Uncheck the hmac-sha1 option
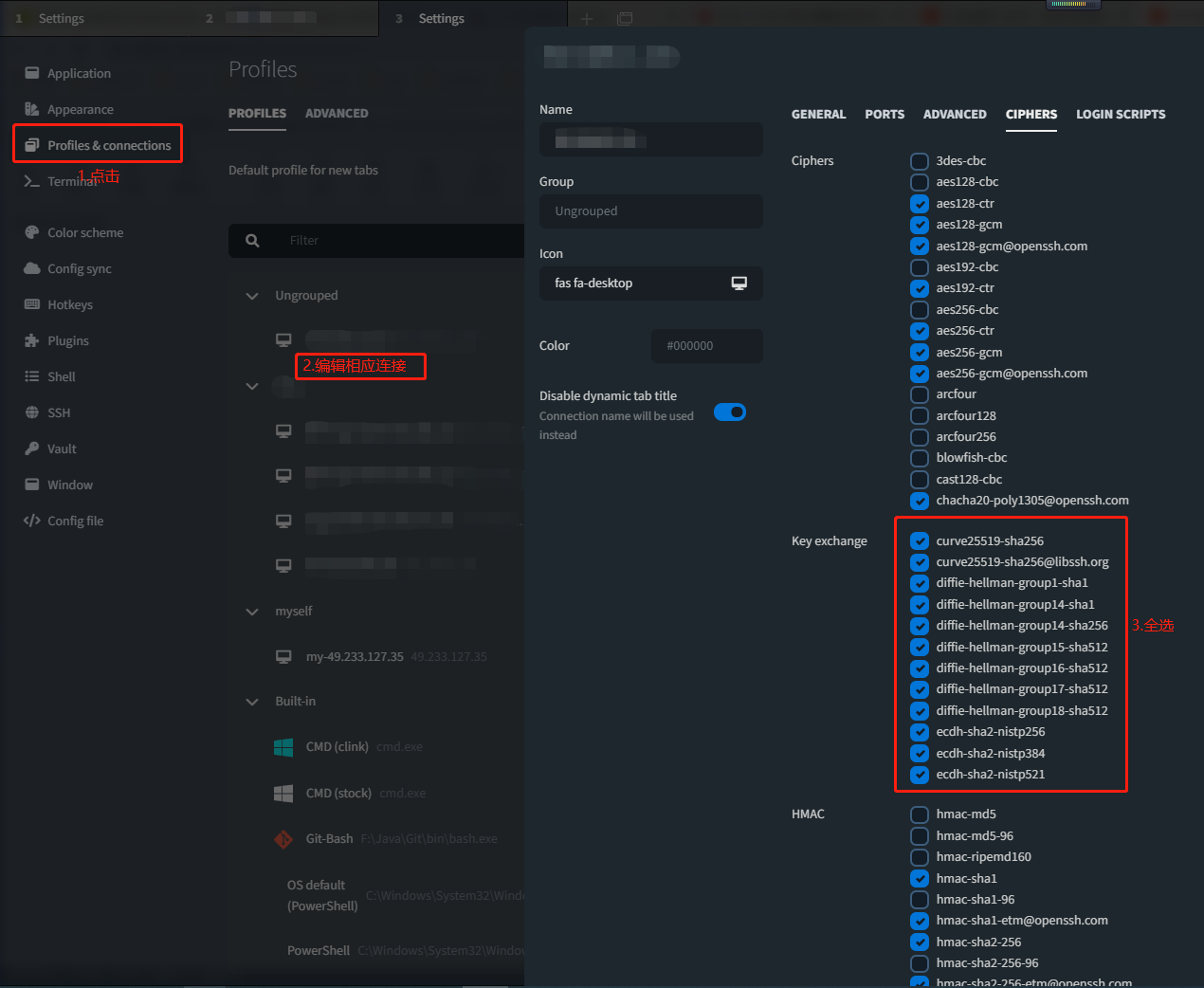 click(x=920, y=879)
